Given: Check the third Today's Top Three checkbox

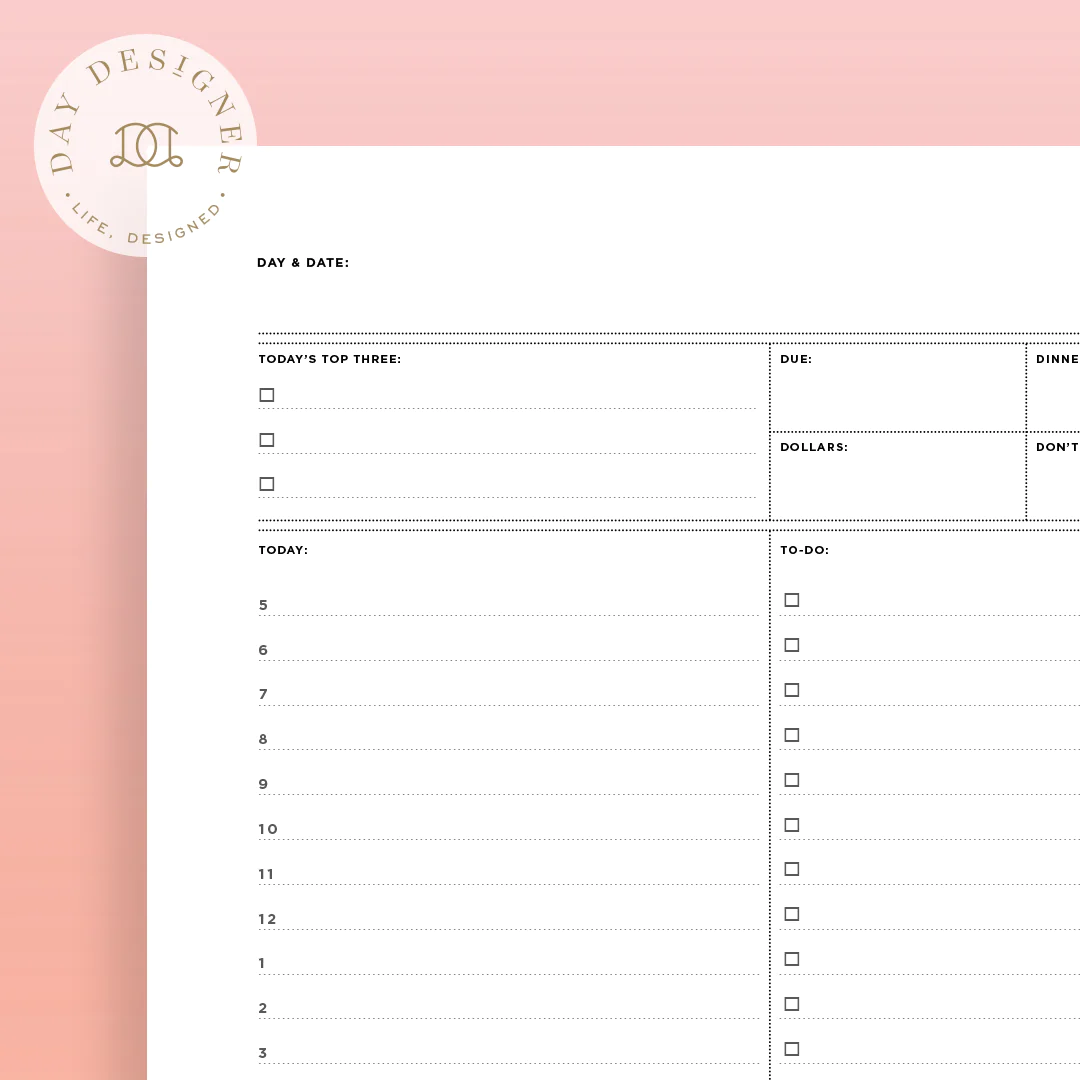Looking at the screenshot, I should click(x=267, y=483).
